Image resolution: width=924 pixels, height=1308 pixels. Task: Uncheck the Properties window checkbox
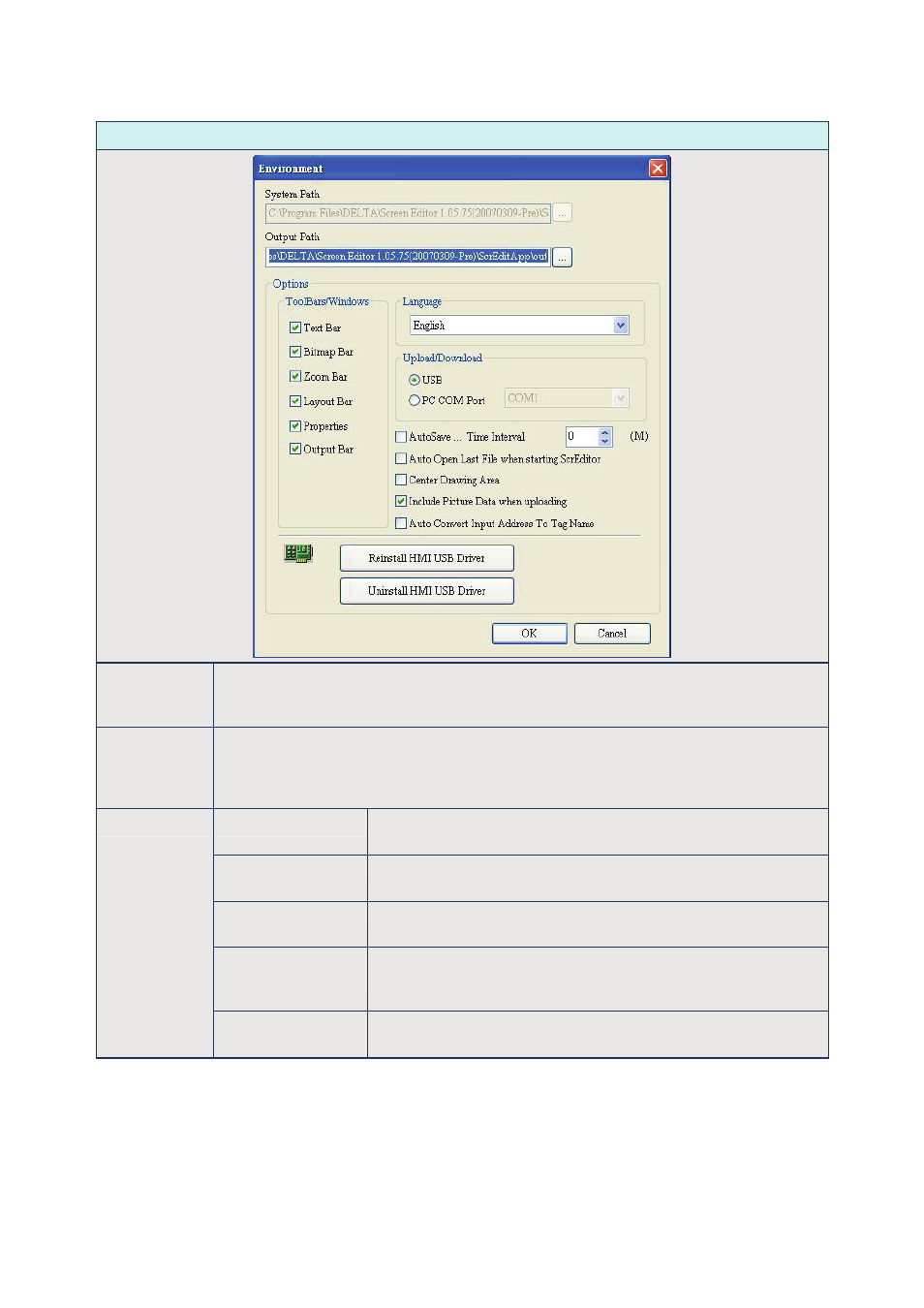point(295,426)
